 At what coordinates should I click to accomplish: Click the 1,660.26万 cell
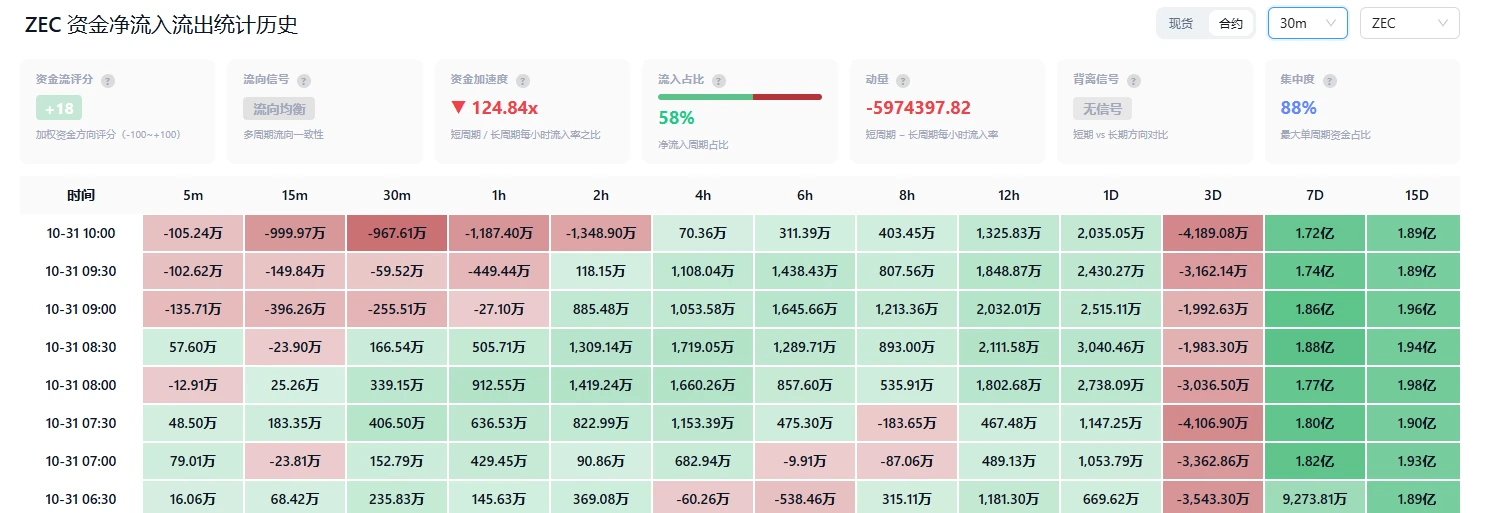(x=703, y=385)
